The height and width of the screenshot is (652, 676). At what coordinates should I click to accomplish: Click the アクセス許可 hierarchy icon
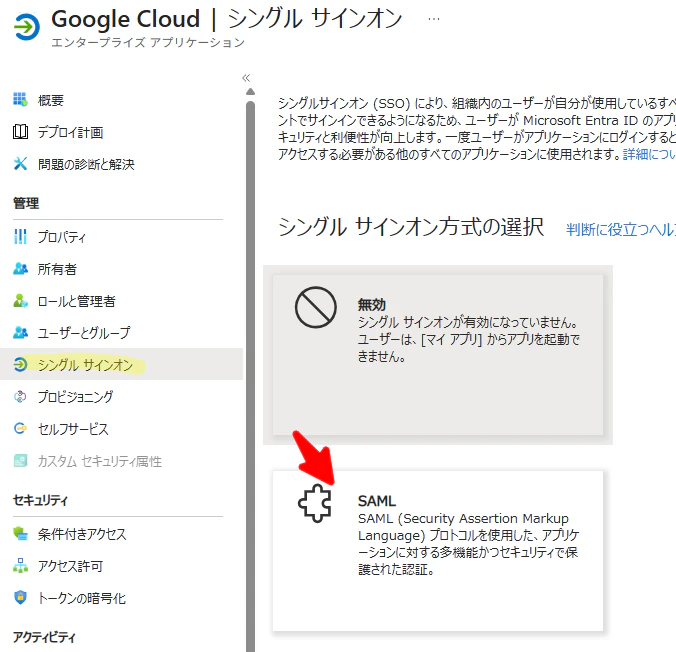pos(20,565)
